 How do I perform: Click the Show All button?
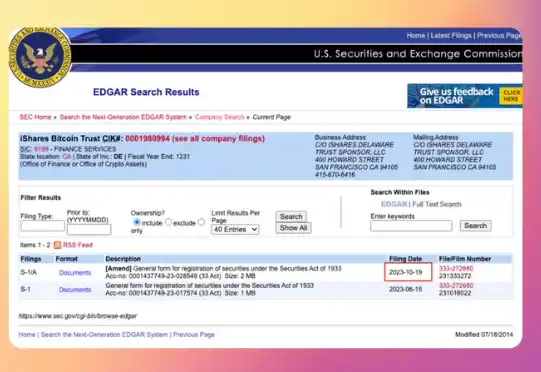[x=293, y=228]
